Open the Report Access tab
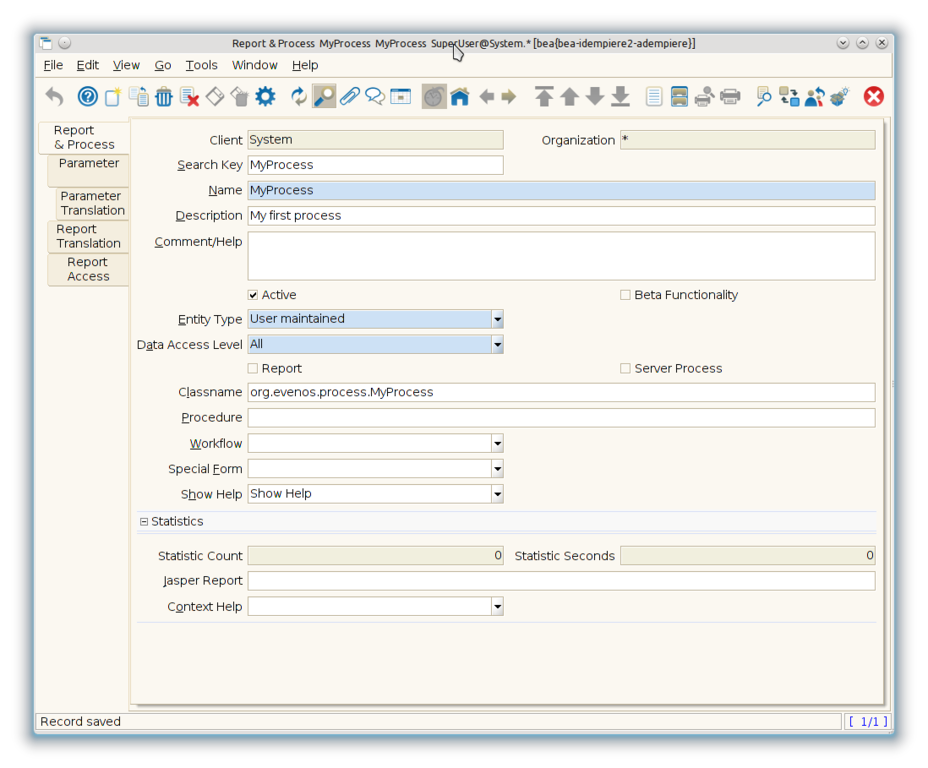Viewport: 928px width, 768px height. [x=88, y=269]
